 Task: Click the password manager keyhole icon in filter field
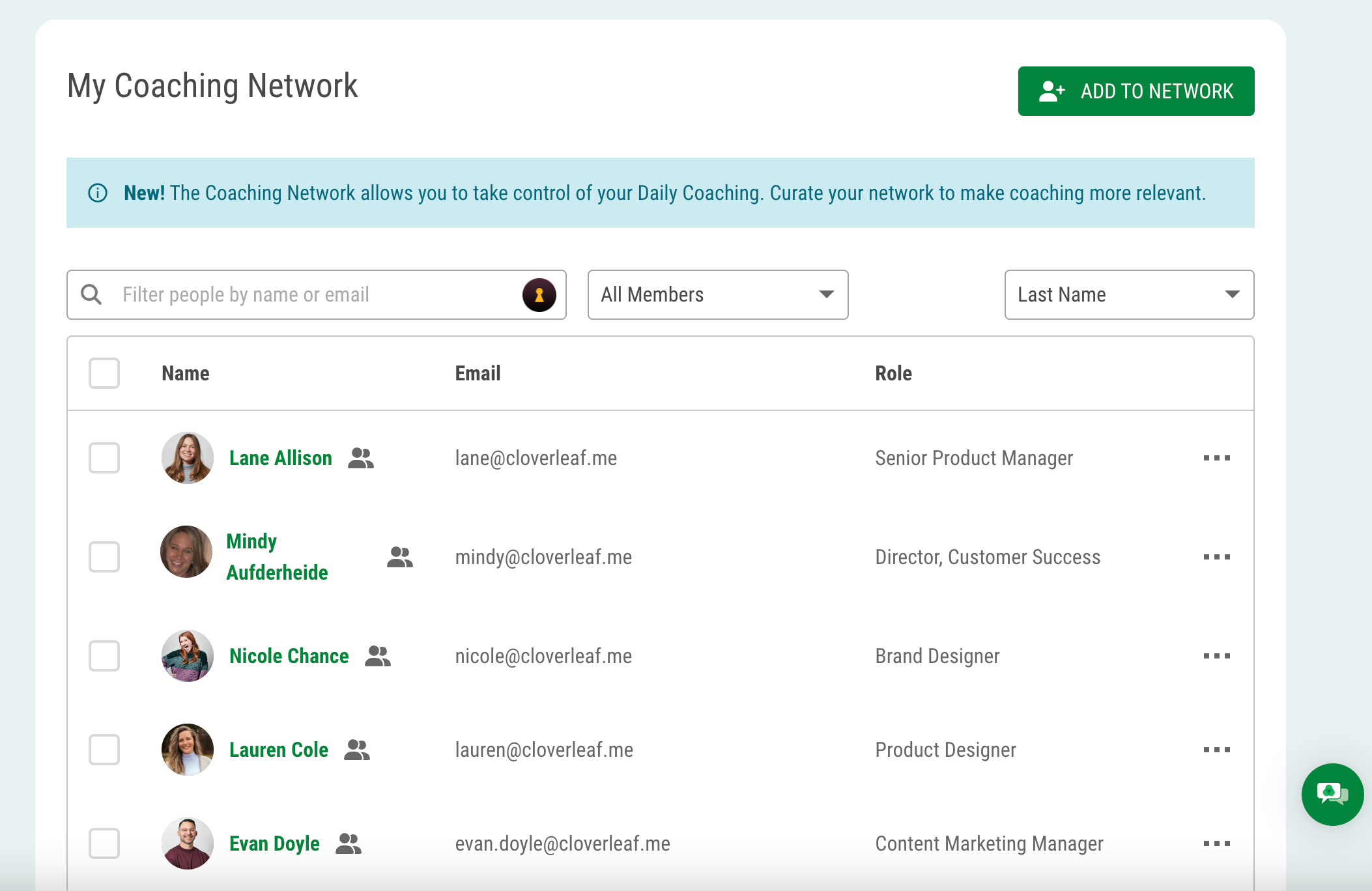pos(539,295)
